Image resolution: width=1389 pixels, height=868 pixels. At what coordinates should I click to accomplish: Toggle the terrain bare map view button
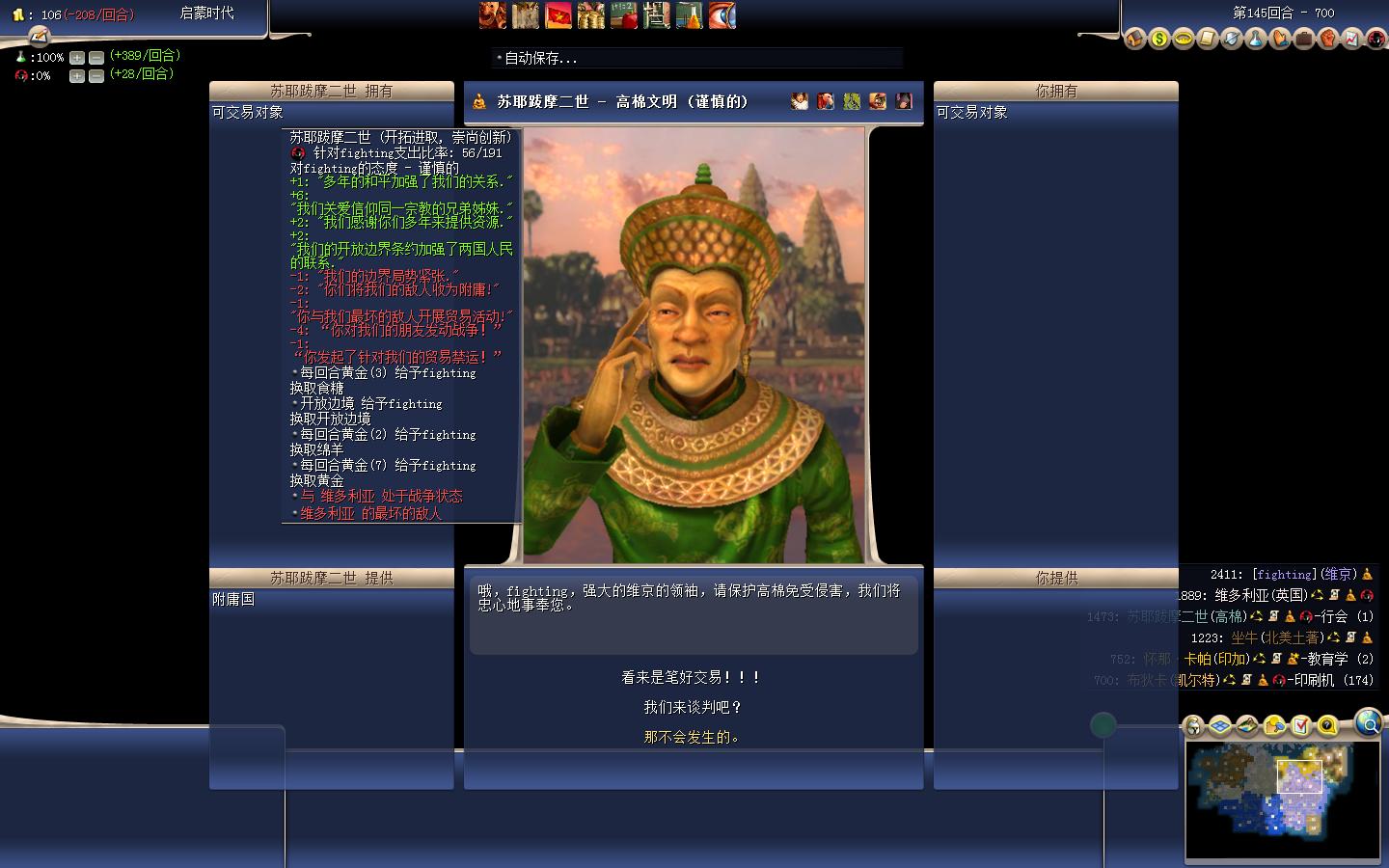point(1247,725)
